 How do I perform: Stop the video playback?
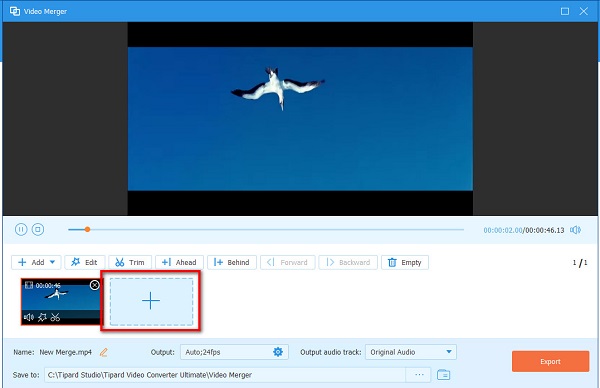[x=38, y=230]
